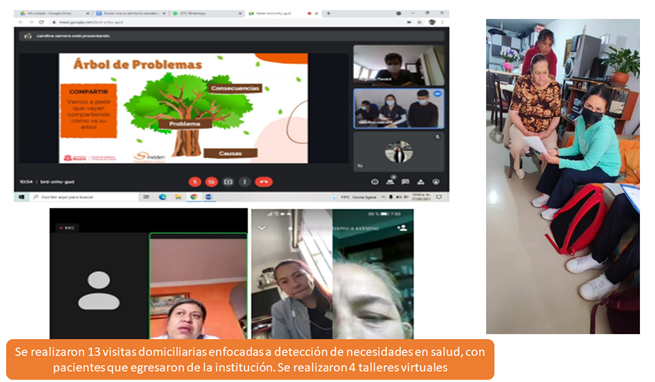Open the Activities panel icon
The width and height of the screenshot is (655, 382).
click(421, 182)
